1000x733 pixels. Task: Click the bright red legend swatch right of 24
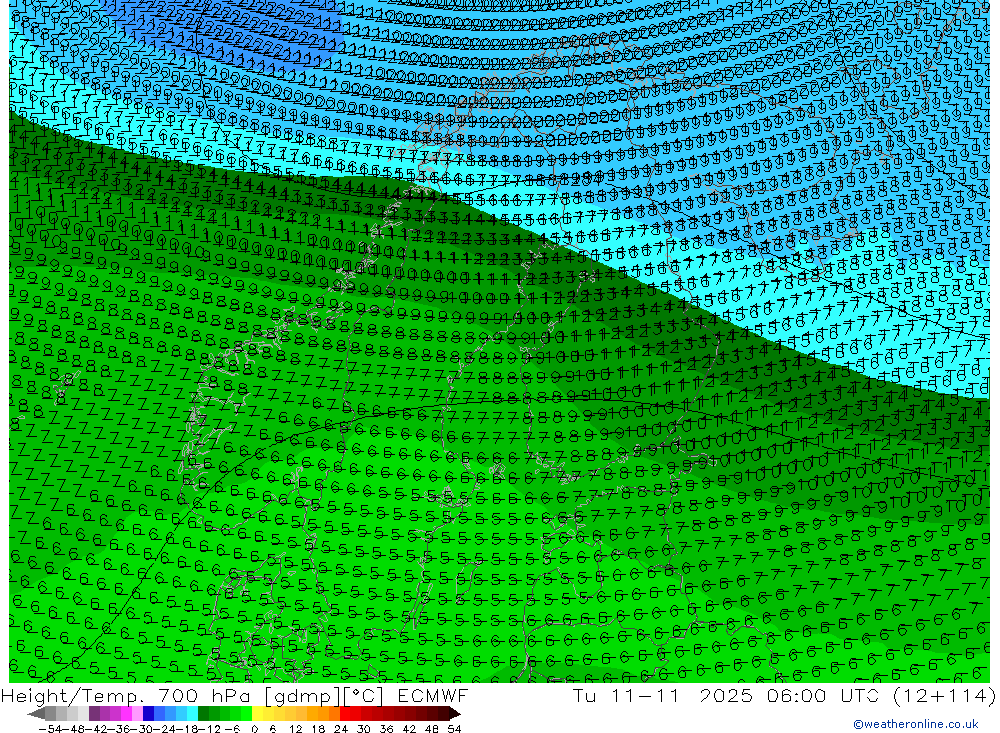click(345, 714)
